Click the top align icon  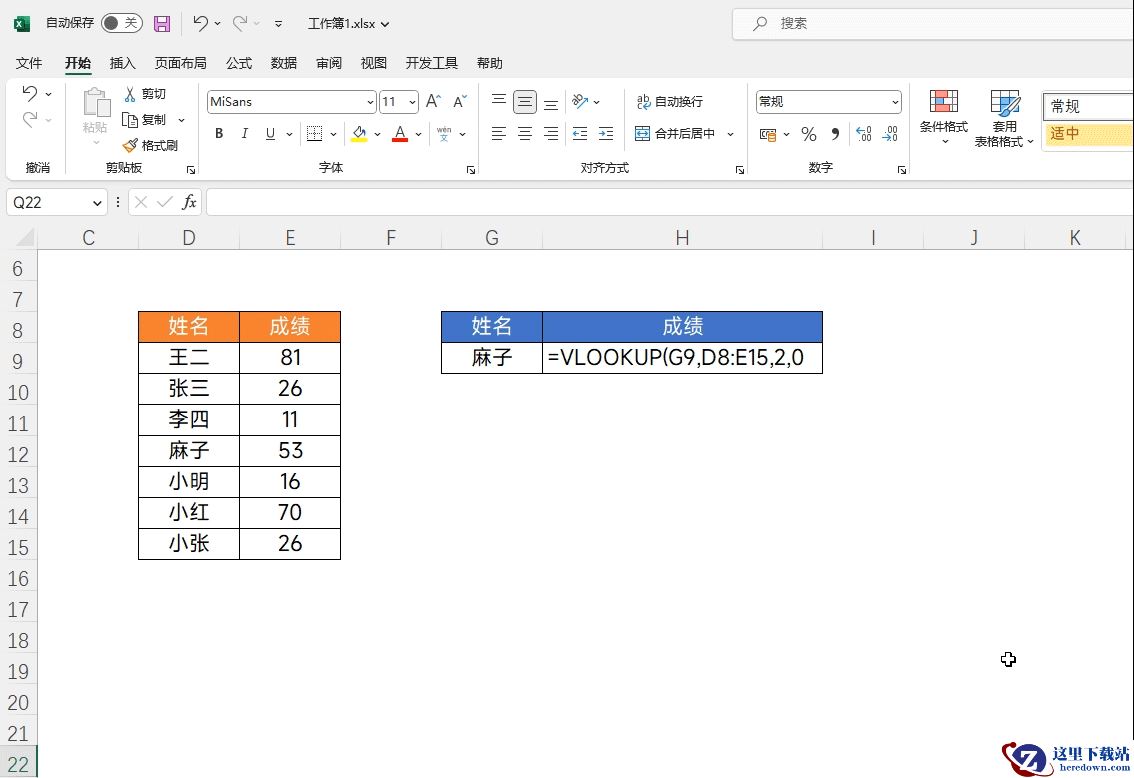(499, 101)
